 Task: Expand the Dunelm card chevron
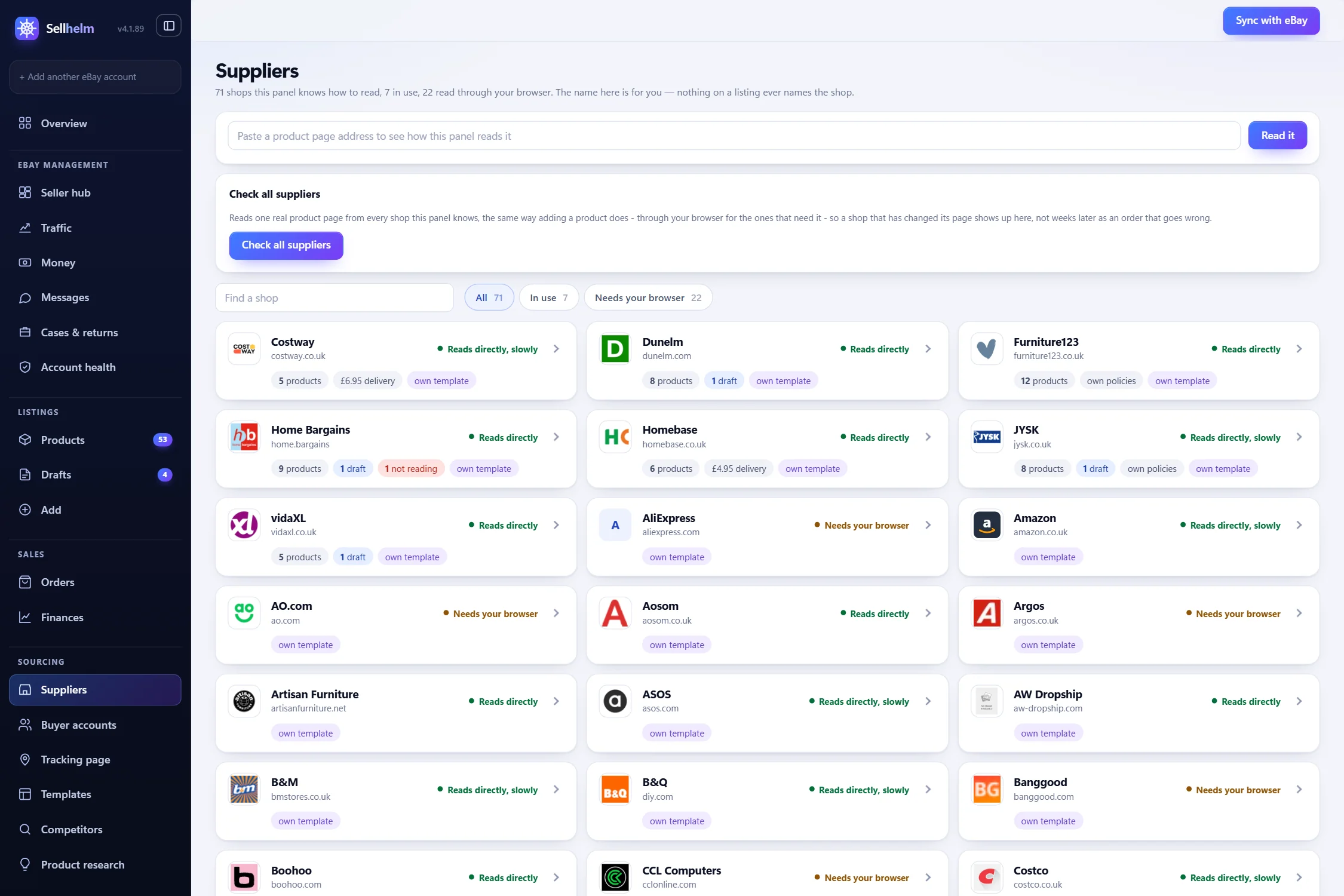[x=928, y=349]
